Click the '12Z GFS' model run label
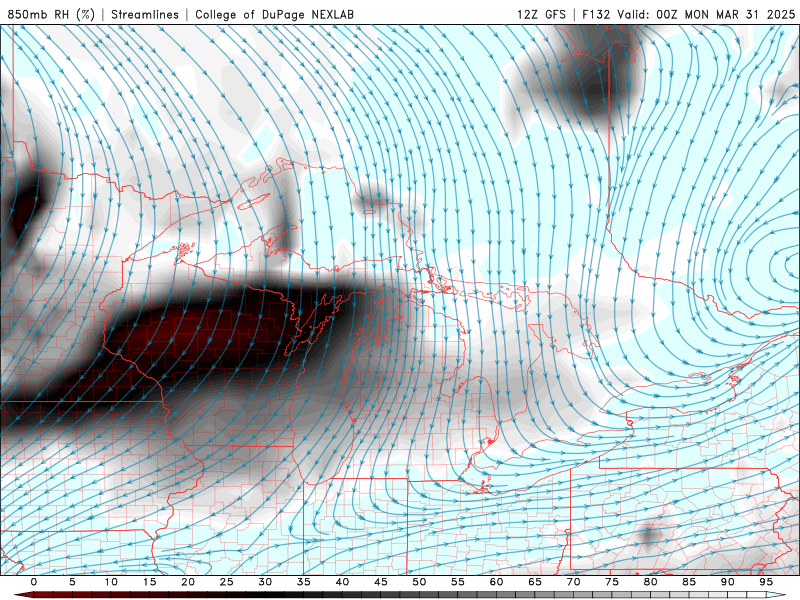800x600 pixels. [541, 14]
